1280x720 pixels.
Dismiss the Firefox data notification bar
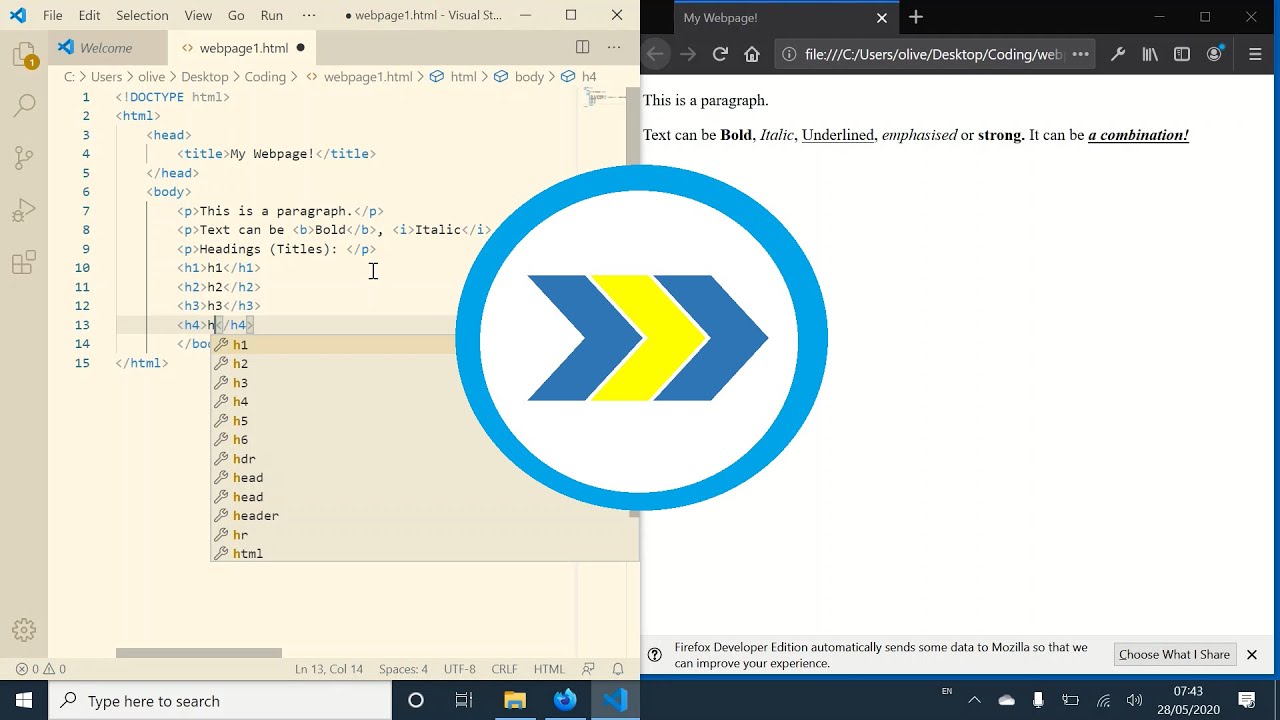[1251, 654]
